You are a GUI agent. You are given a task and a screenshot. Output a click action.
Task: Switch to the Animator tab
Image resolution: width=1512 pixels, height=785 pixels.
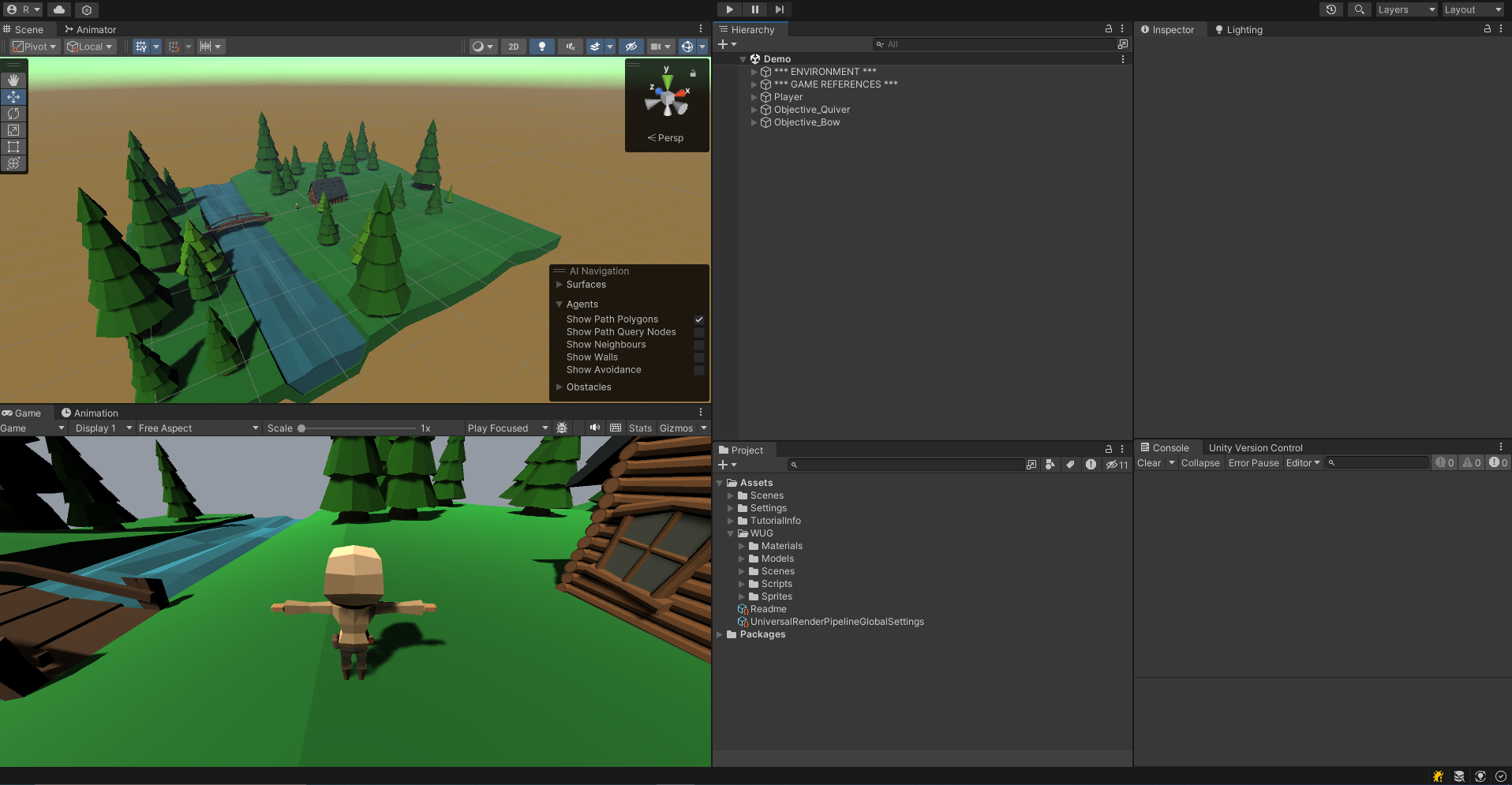click(90, 30)
